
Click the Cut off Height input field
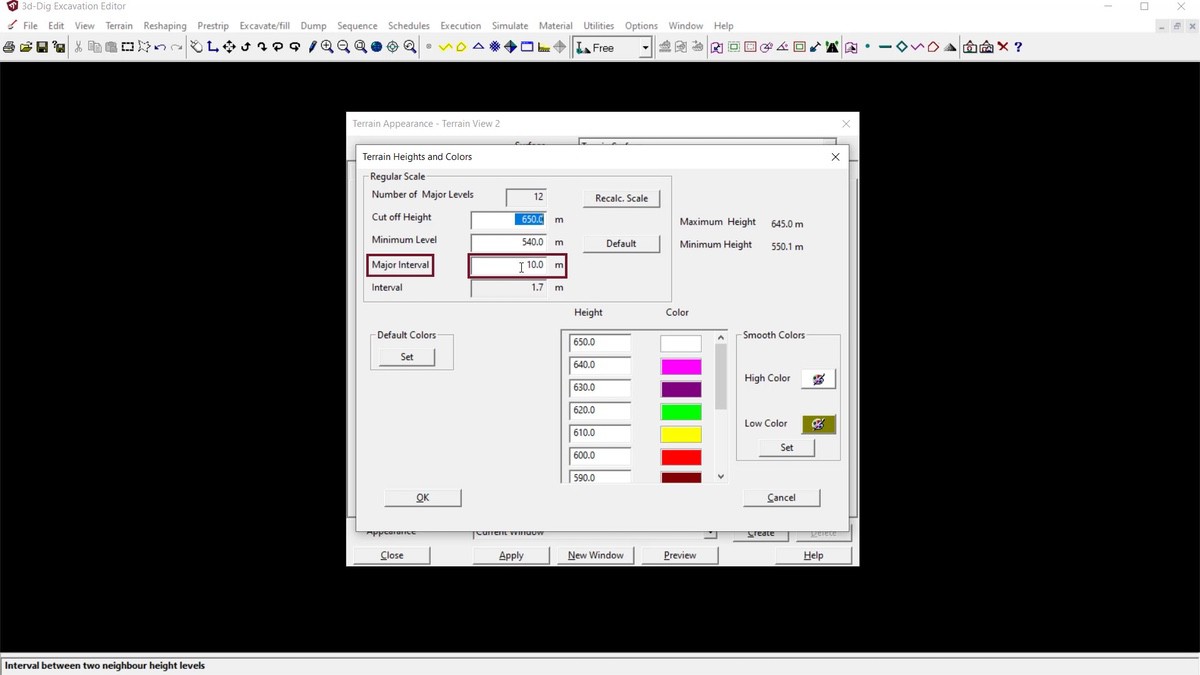(509, 220)
